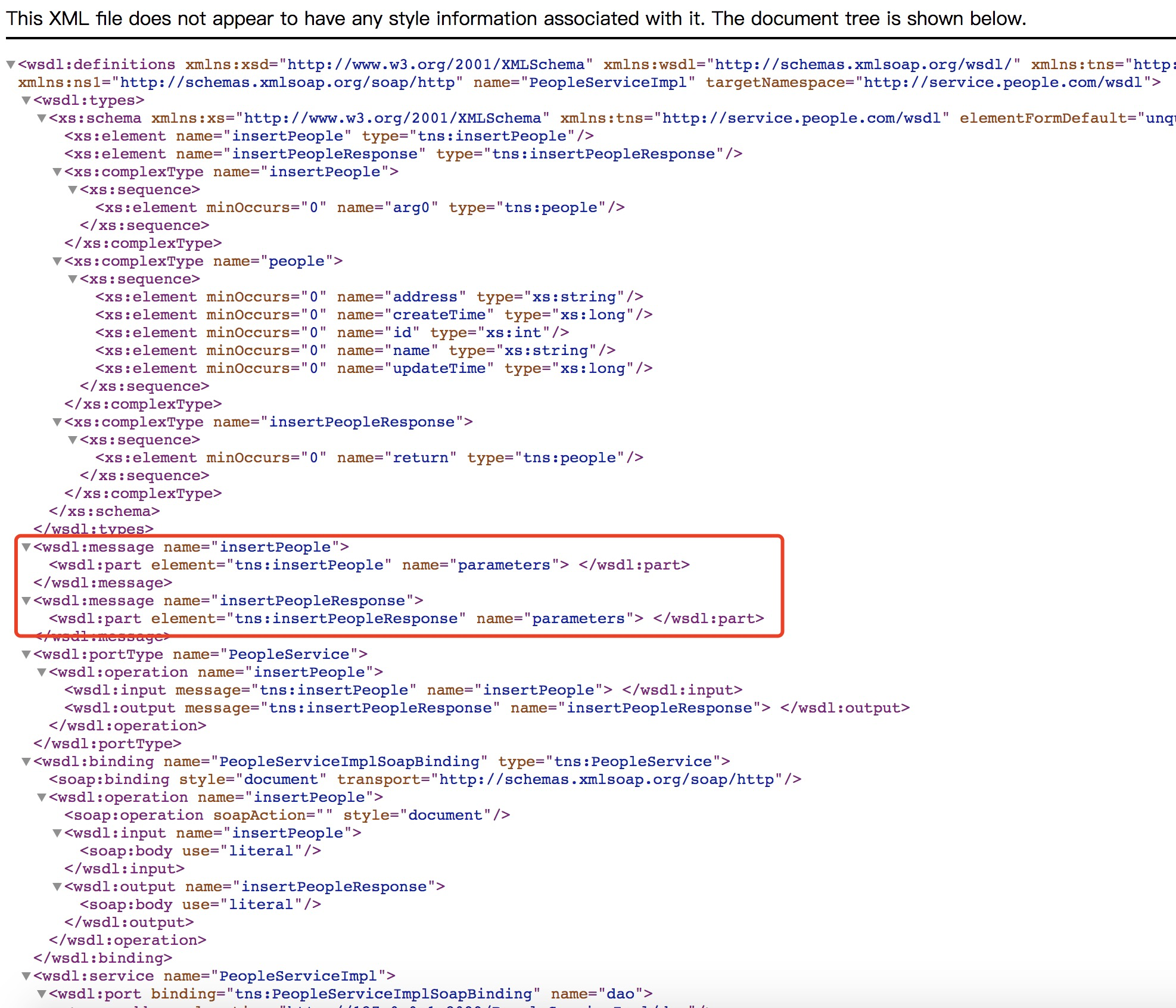Screen dimensions: 1176x1008
Task: Collapse the wsdl:portType PeopleService node
Action: pyautogui.click(x=26, y=654)
